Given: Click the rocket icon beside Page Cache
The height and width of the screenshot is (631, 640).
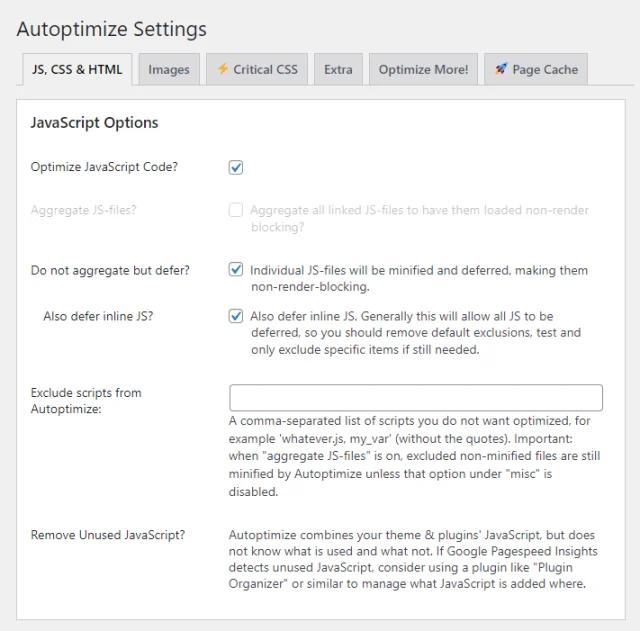Looking at the screenshot, I should [501, 69].
